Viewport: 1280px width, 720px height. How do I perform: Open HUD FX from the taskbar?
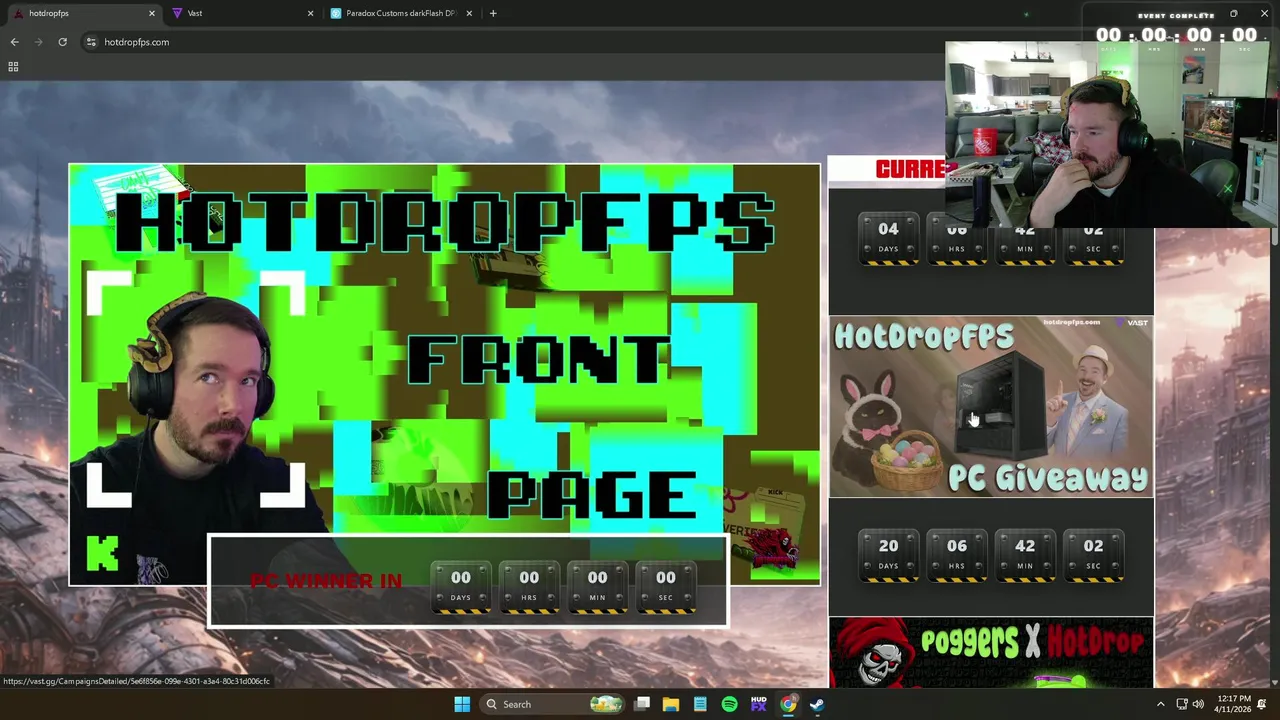point(758,704)
